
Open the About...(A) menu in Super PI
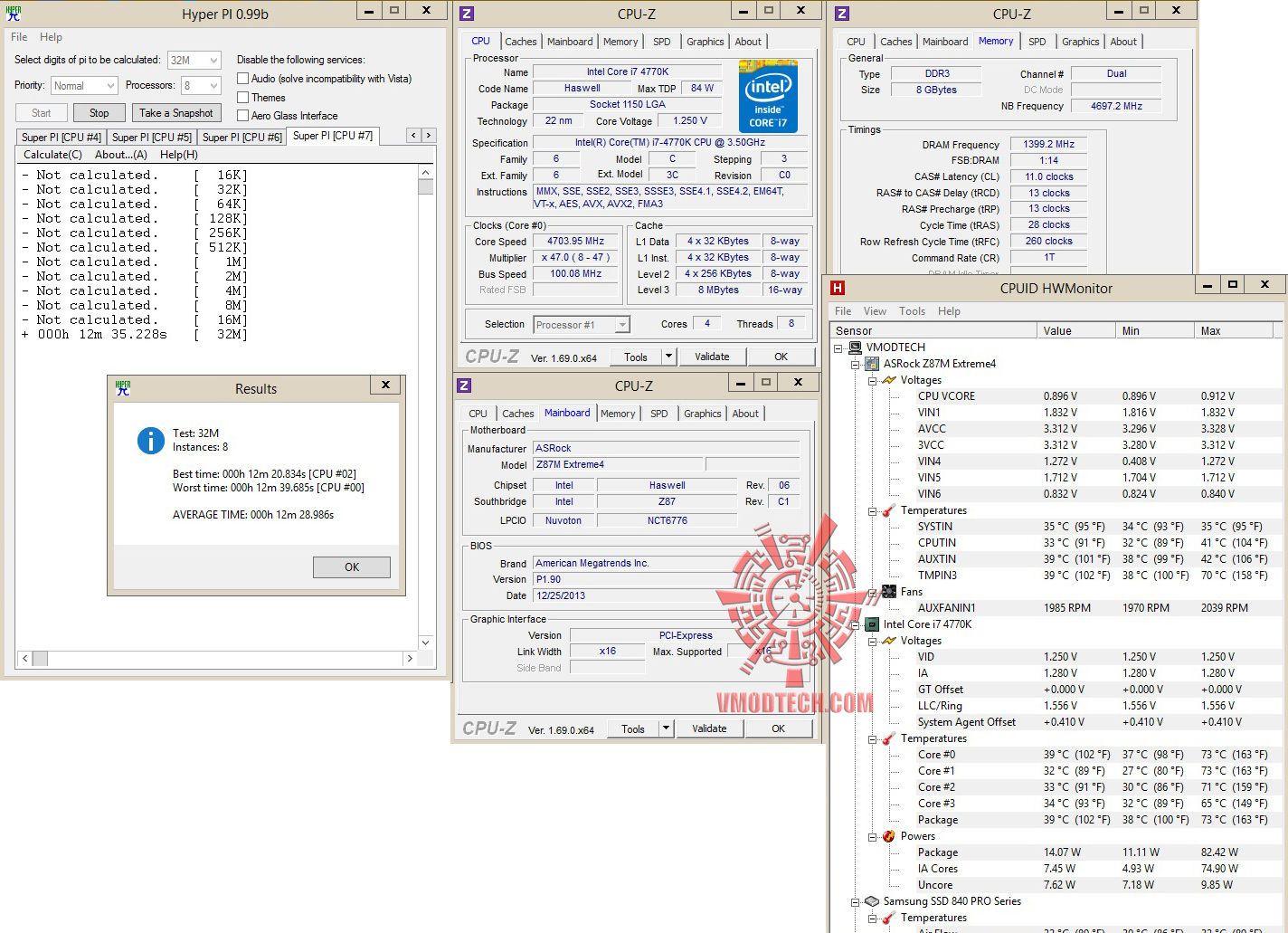[x=121, y=155]
